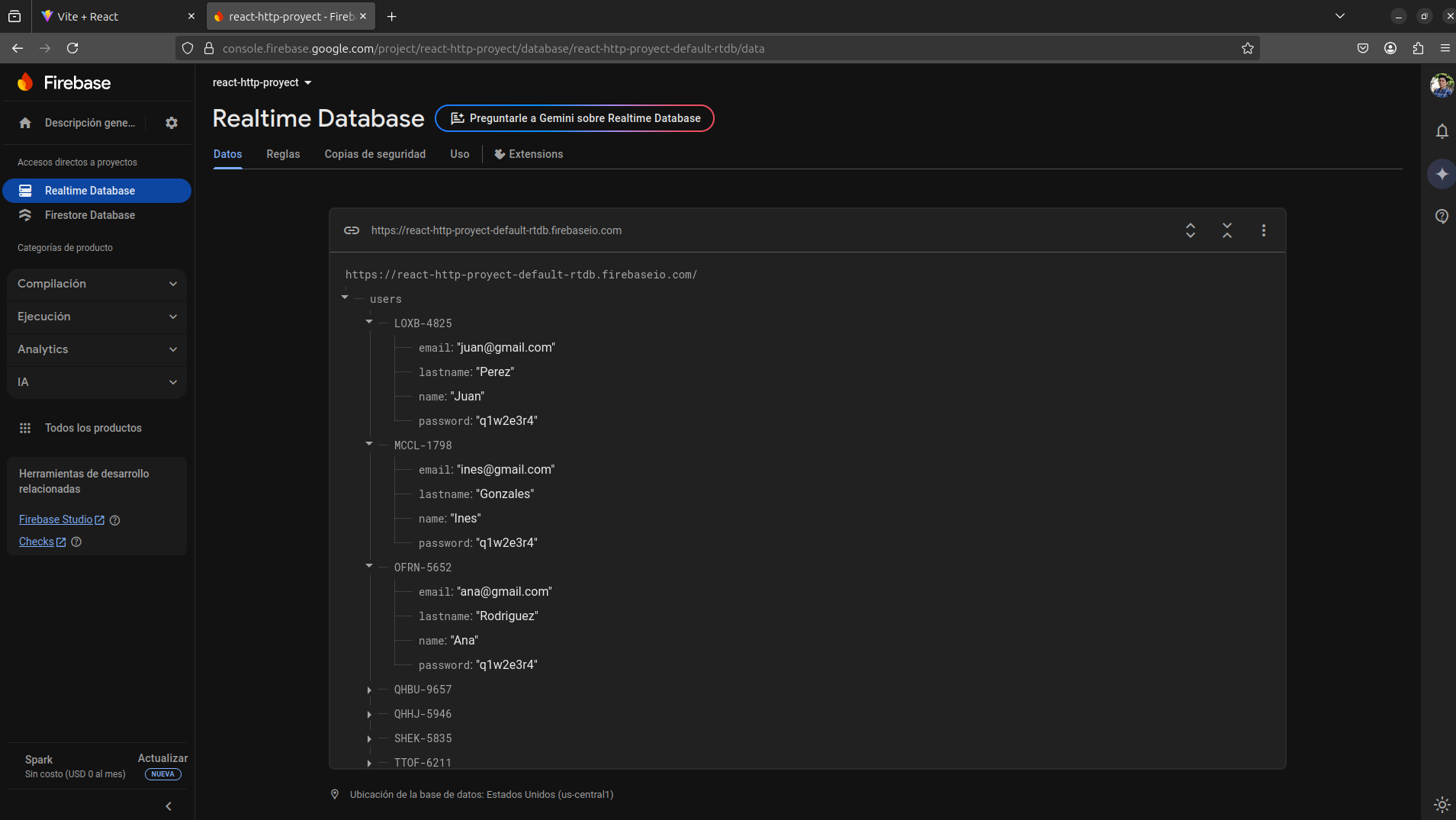
Task: Open browser extensions puzzle icon
Action: [x=1418, y=48]
